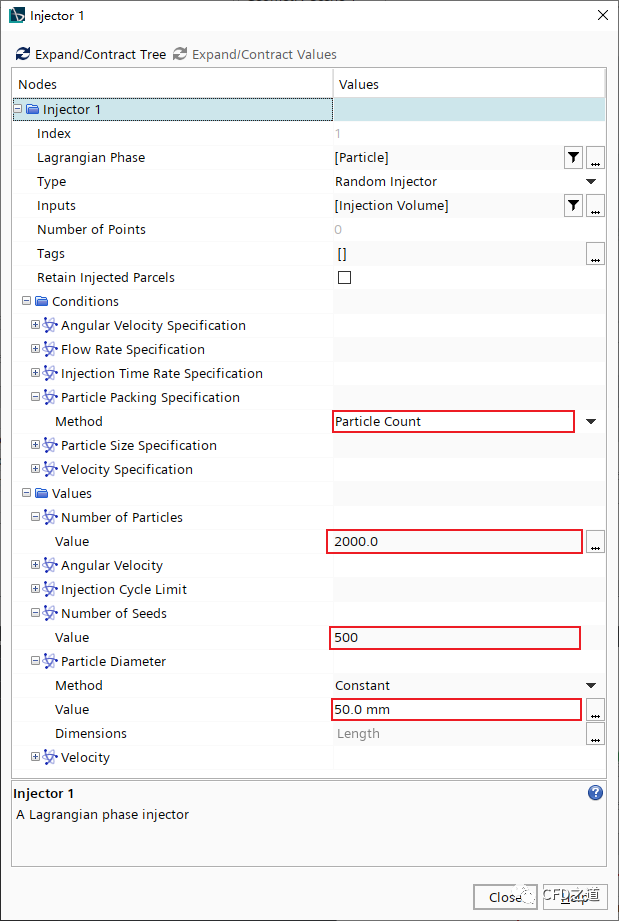Collapse the Values folder
619x921 pixels.
tap(26, 493)
